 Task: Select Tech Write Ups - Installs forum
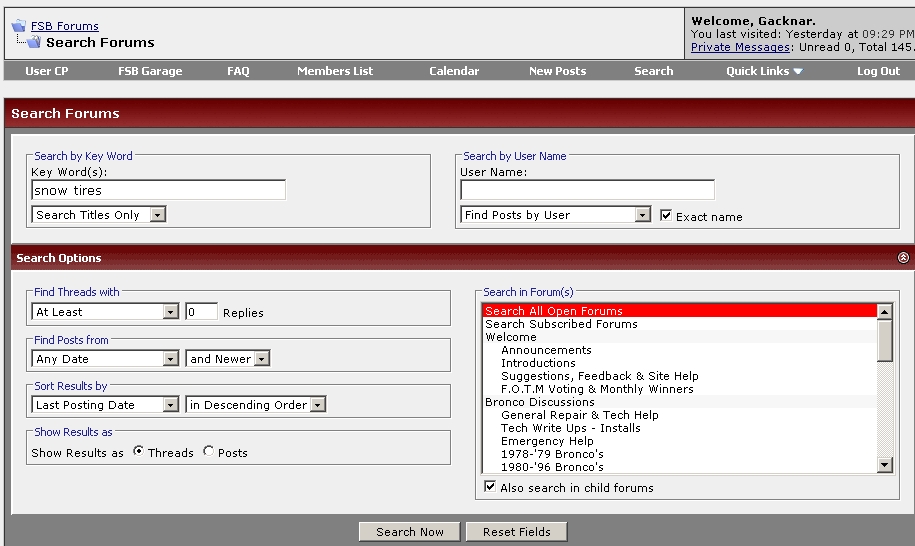tap(680, 428)
